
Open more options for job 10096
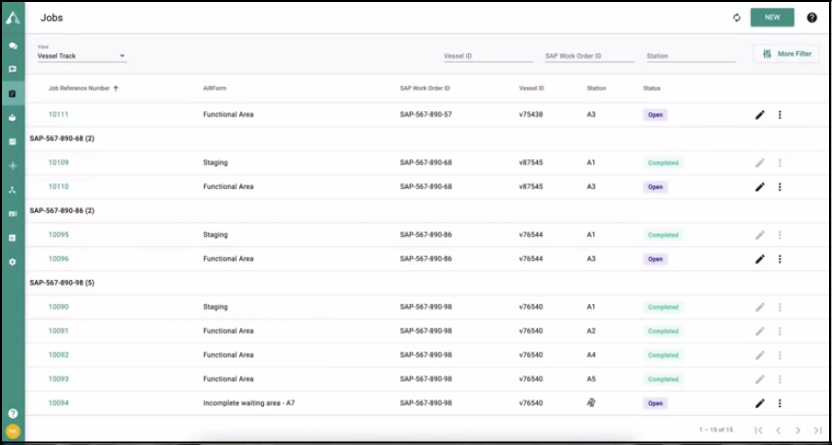coord(779,259)
